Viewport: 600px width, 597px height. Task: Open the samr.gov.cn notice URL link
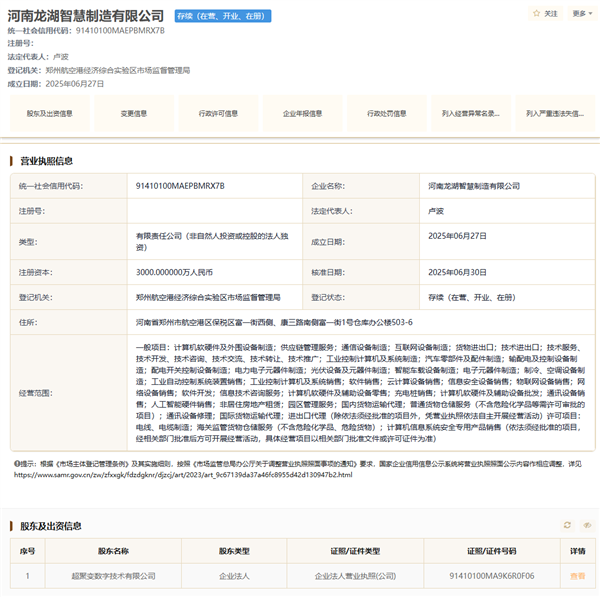click(183, 475)
